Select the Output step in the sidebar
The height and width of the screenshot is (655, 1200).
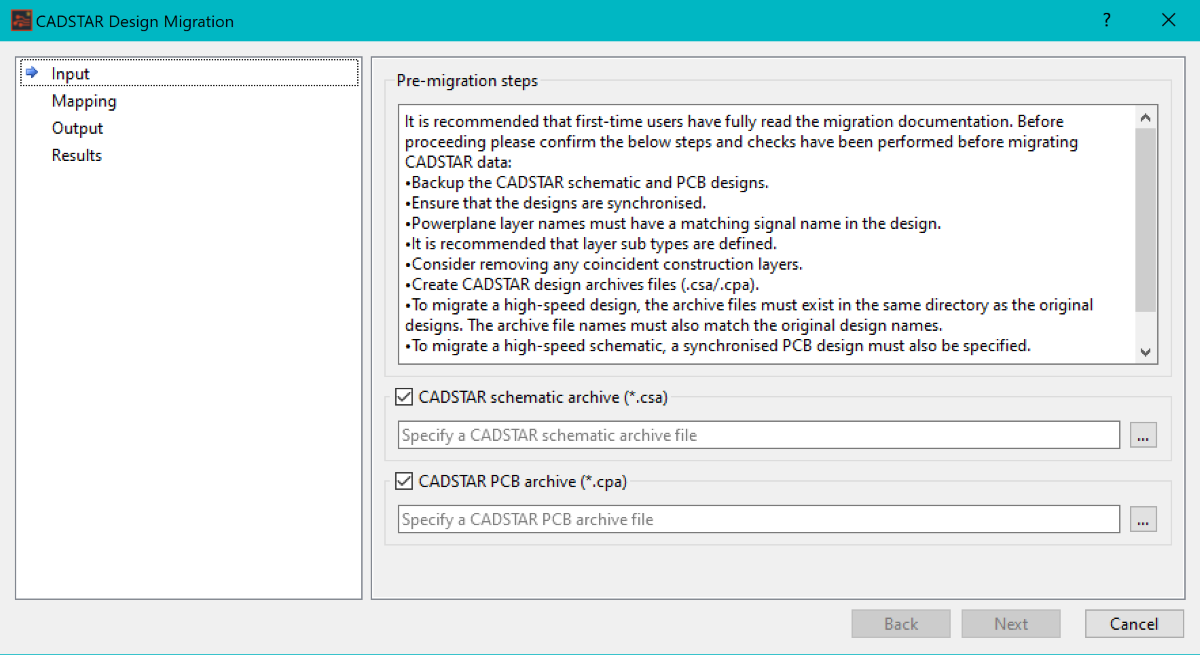(77, 128)
